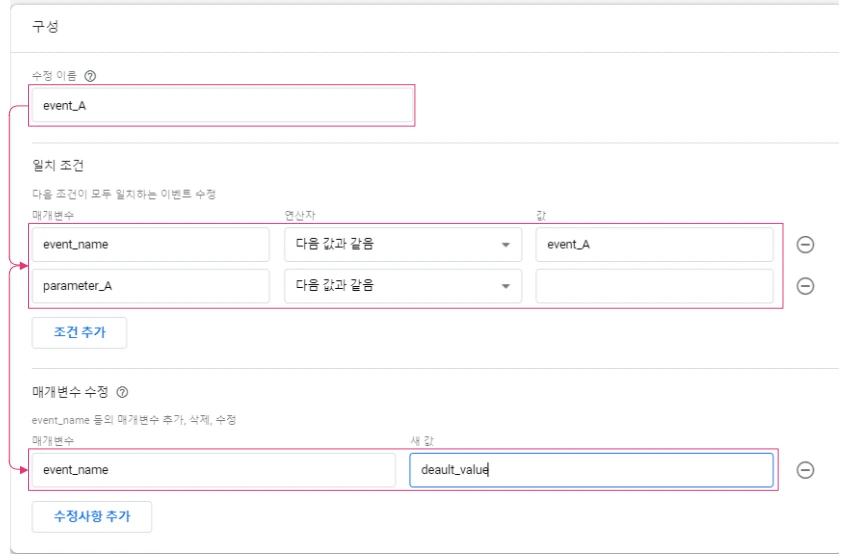
Task: Click the 조건 추가 button
Action: (79, 332)
